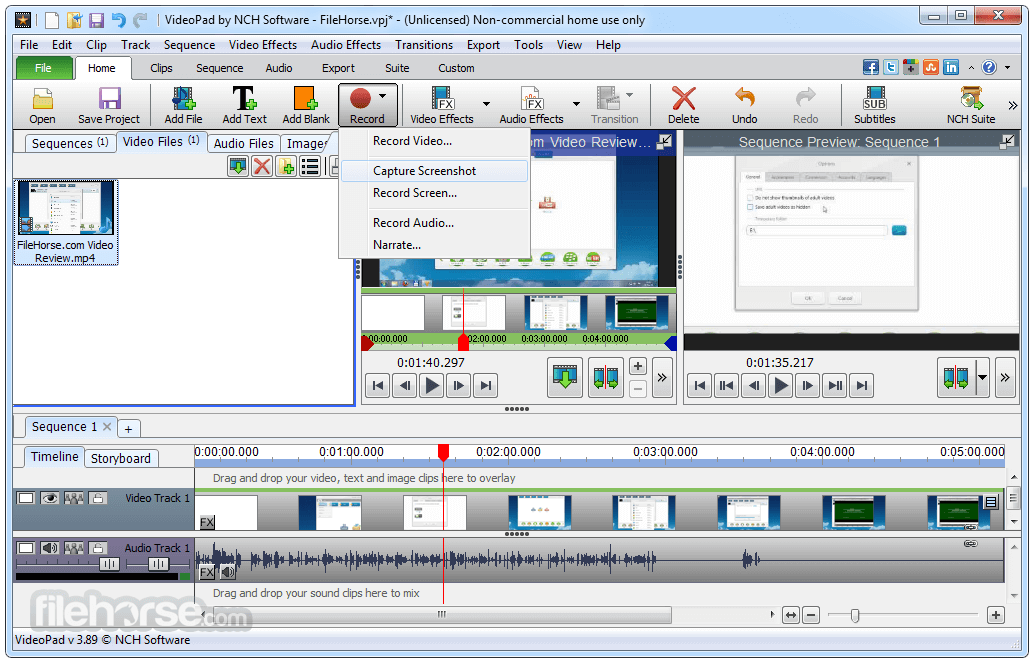Choose Narrate... menu entry
Viewport: 1033px width, 662px height.
[435, 245]
